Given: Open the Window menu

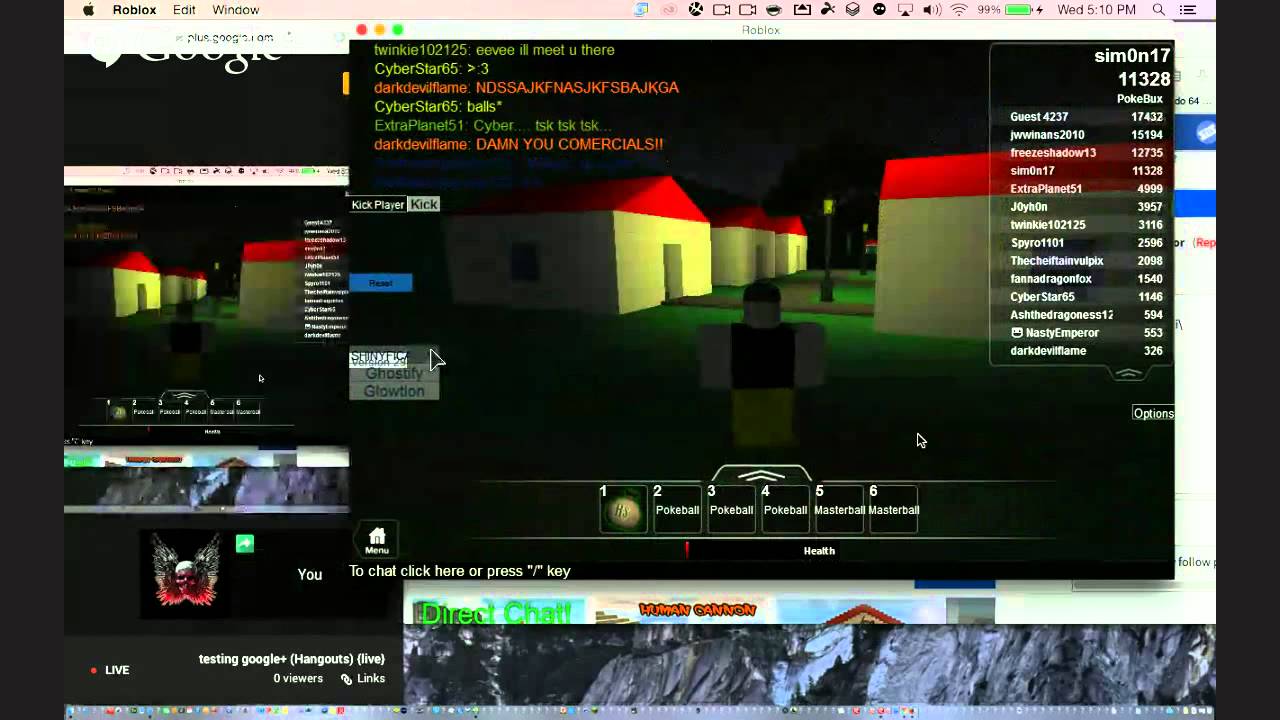Looking at the screenshot, I should [x=236, y=10].
